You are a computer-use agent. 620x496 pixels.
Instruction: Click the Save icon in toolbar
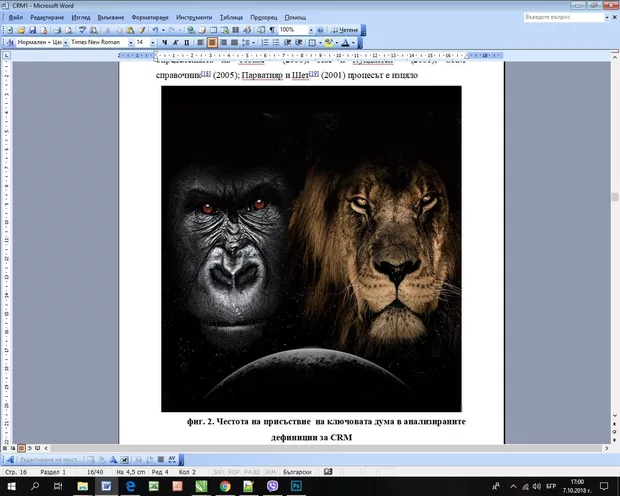tap(33, 30)
